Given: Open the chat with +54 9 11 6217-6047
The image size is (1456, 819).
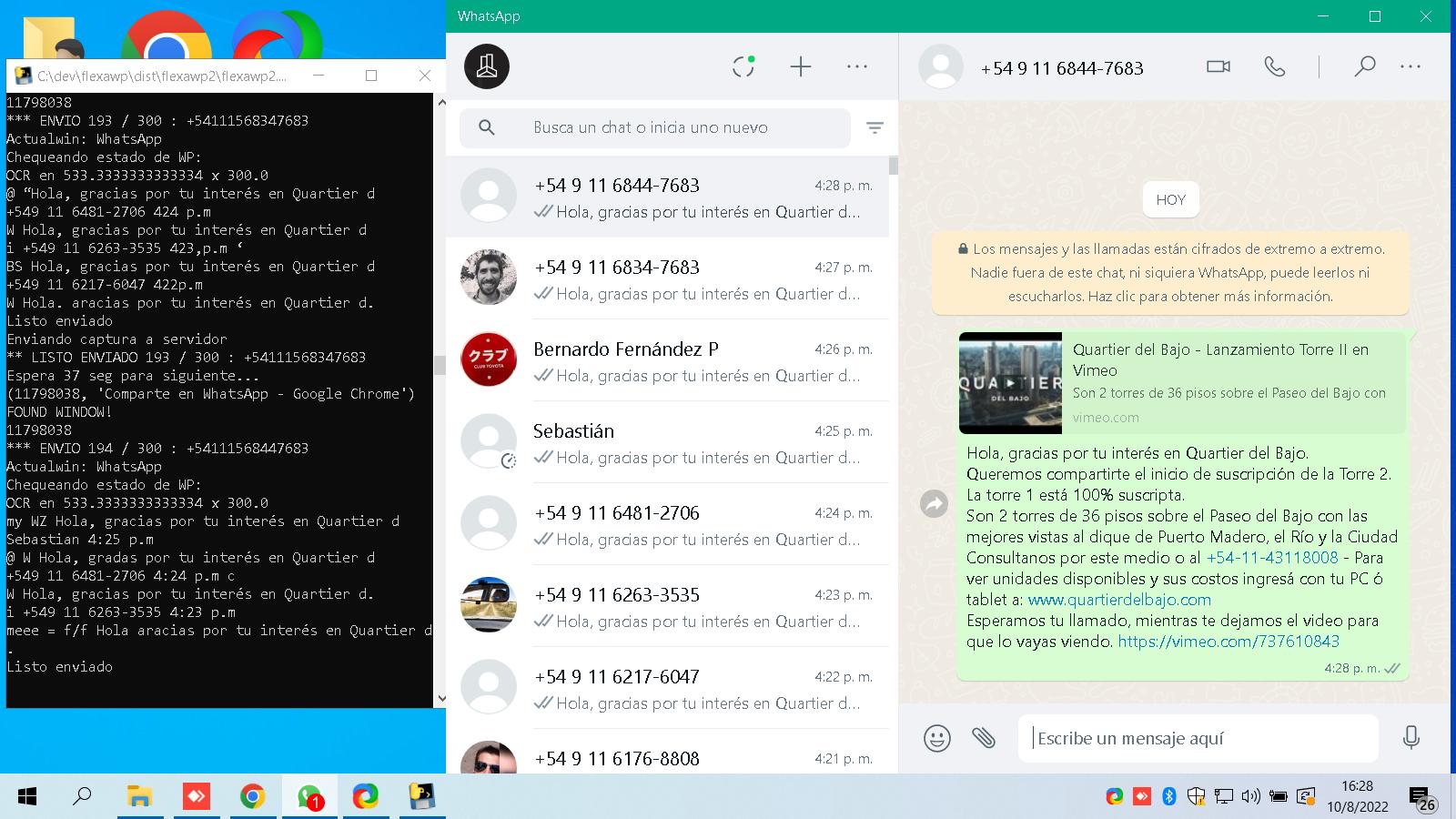Looking at the screenshot, I should pos(667,688).
